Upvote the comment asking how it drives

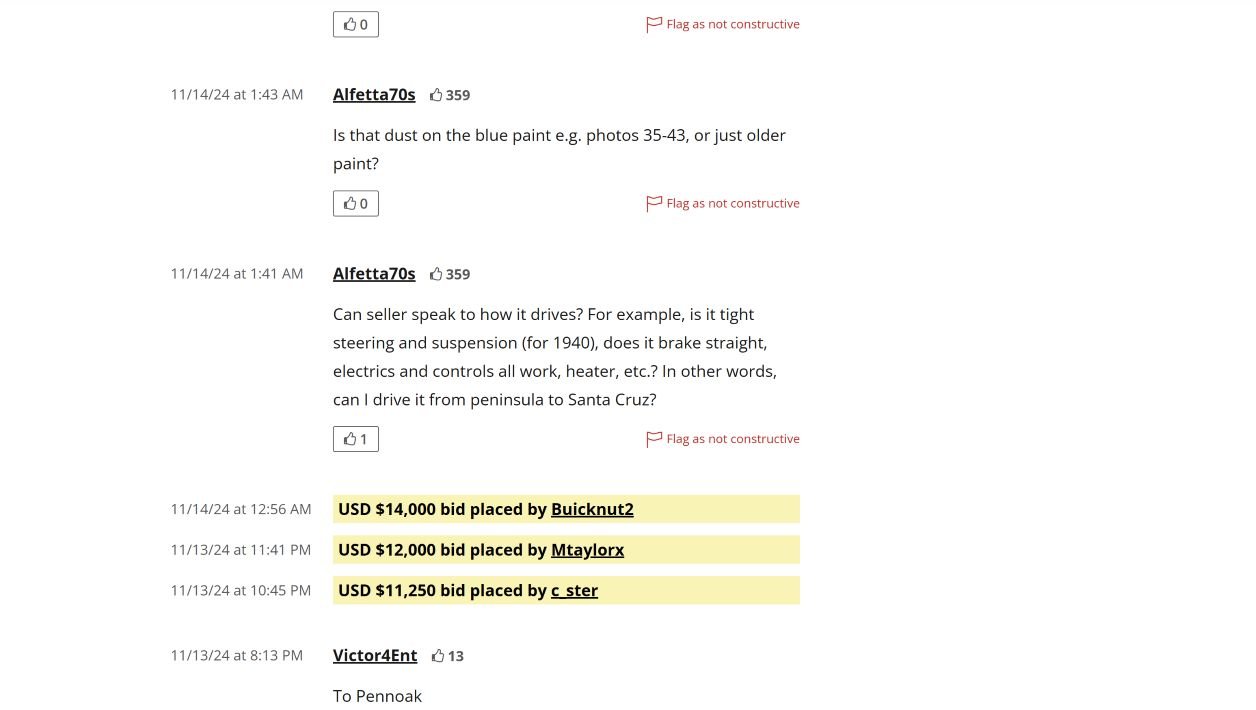click(355, 439)
